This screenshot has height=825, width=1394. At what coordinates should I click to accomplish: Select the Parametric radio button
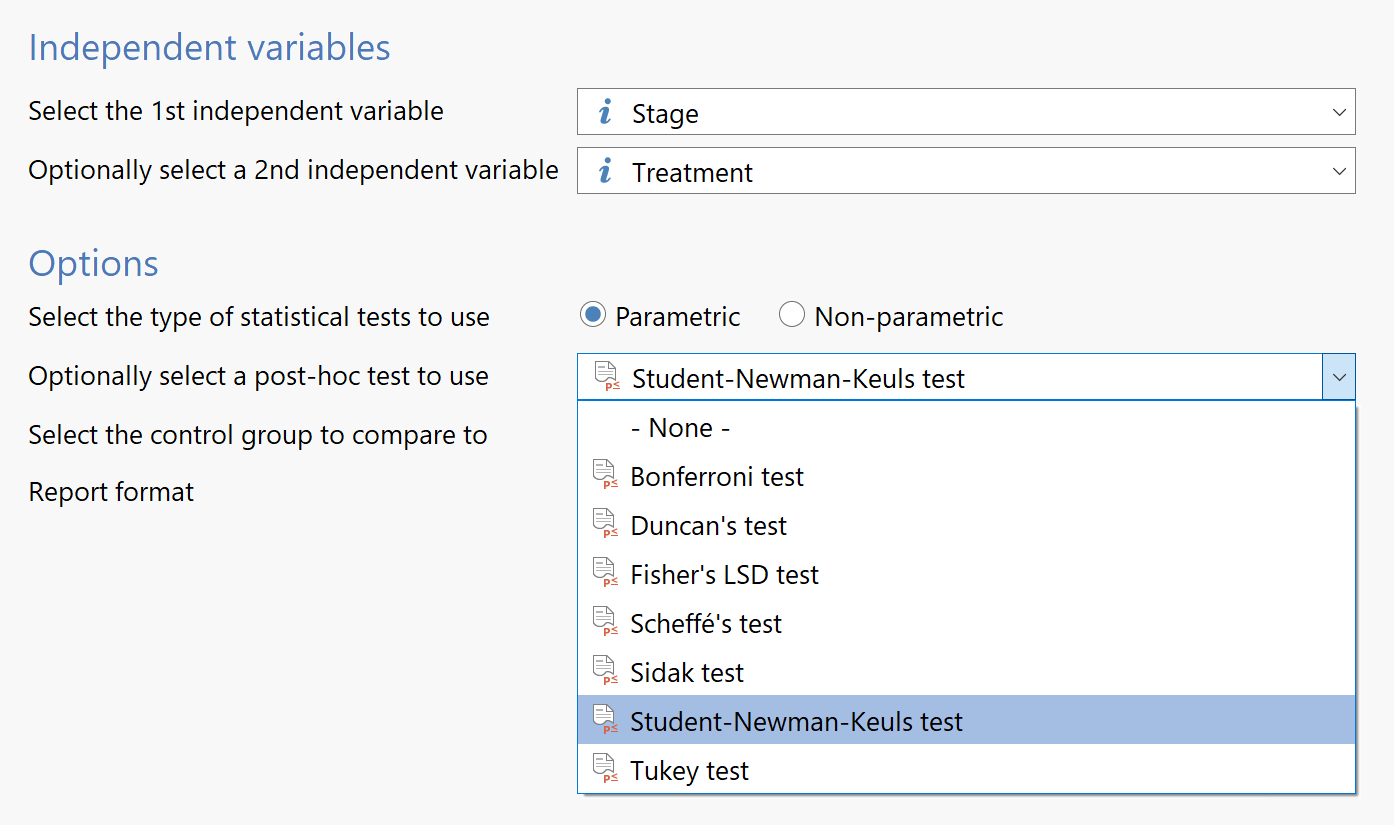point(593,316)
